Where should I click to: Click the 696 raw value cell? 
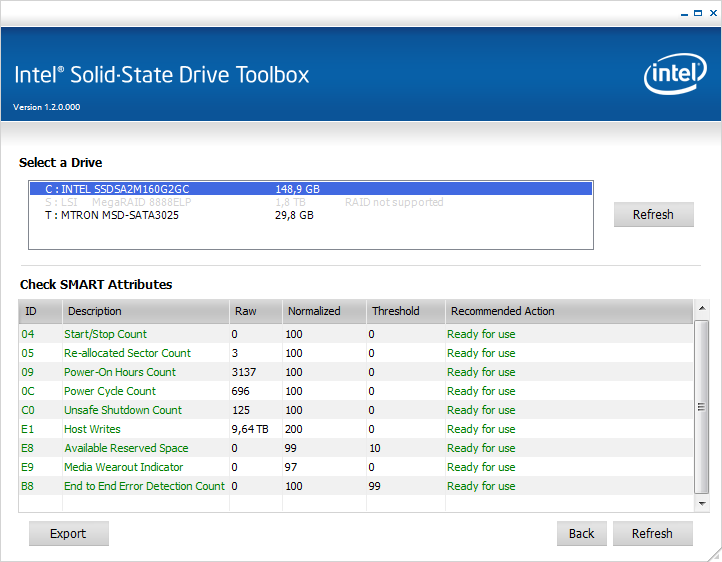(x=240, y=391)
